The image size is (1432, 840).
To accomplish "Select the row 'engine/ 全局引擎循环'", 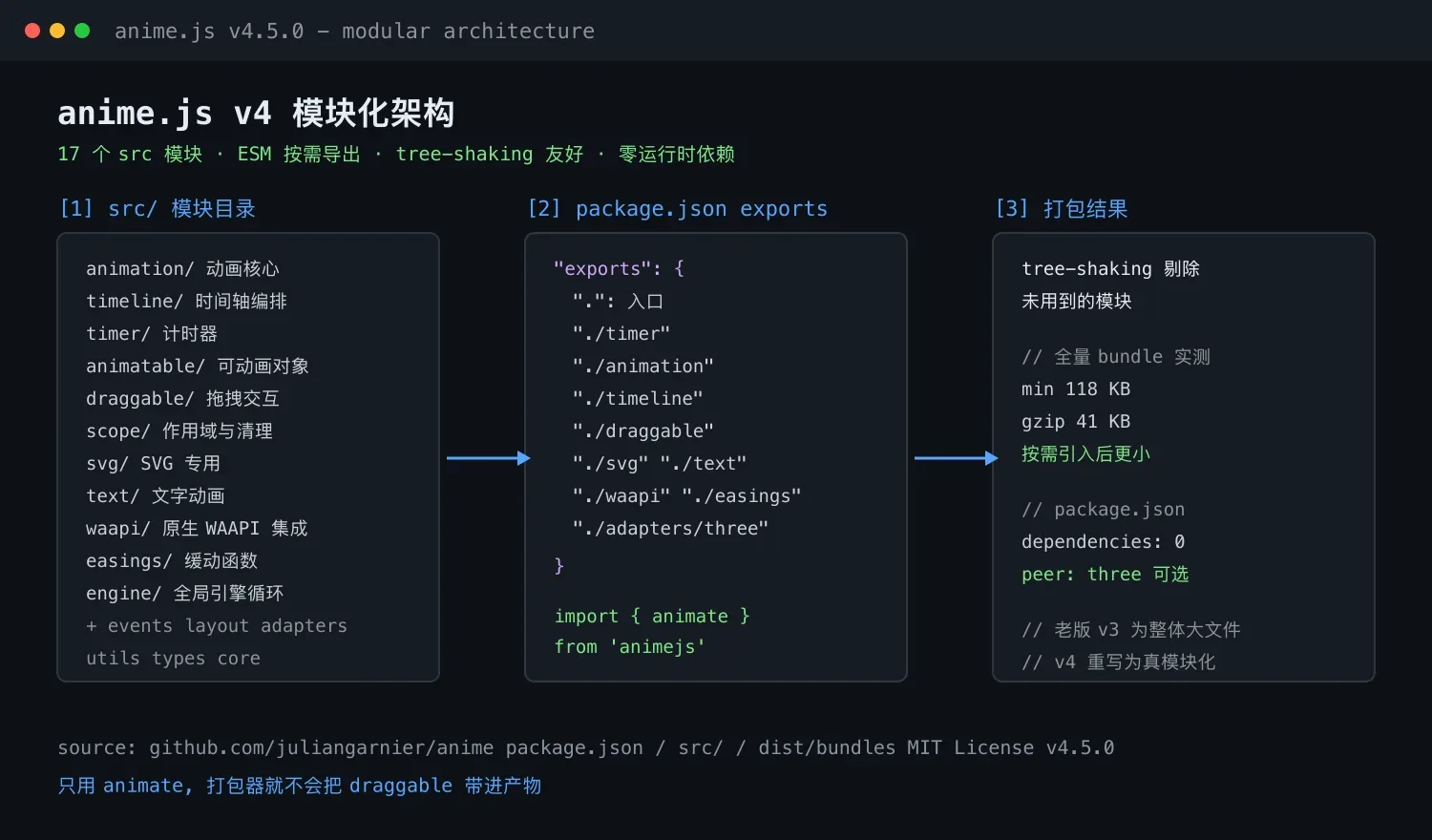I will pyautogui.click(x=185, y=593).
